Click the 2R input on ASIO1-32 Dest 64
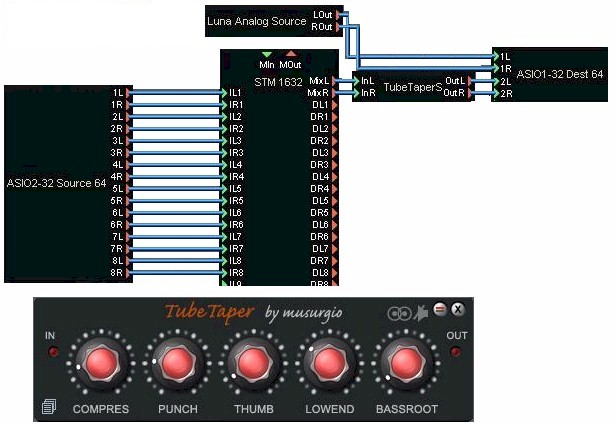 pyautogui.click(x=496, y=94)
